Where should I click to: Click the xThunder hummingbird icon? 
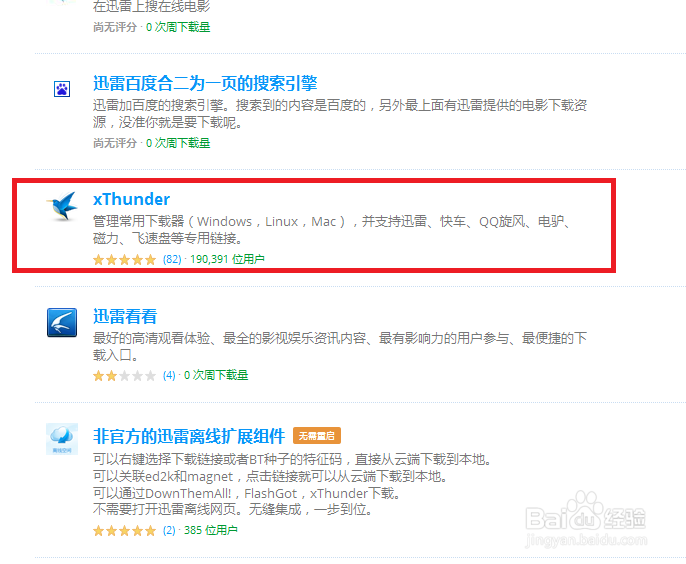tap(62, 206)
